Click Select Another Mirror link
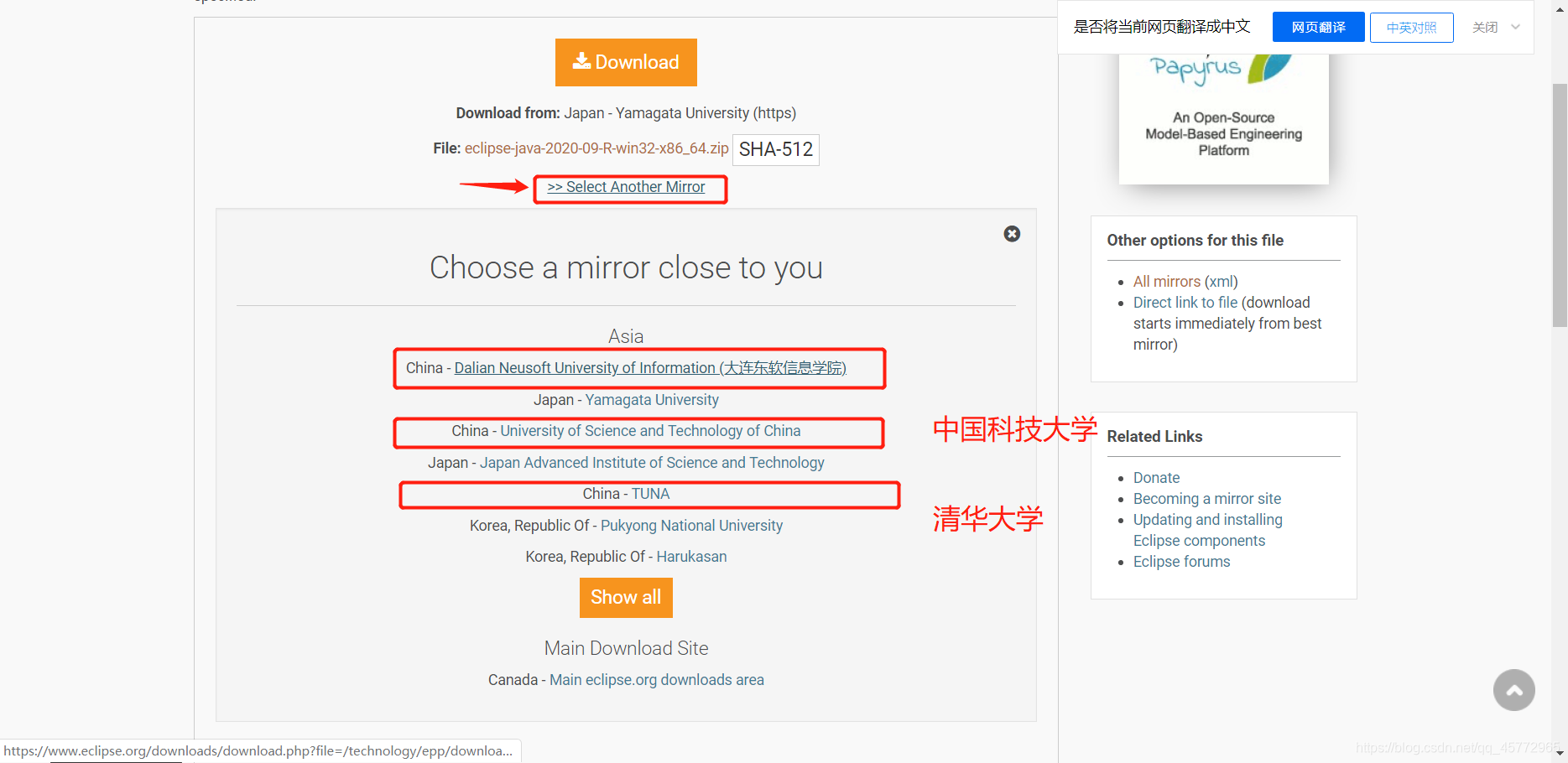The image size is (1568, 763). [626, 187]
